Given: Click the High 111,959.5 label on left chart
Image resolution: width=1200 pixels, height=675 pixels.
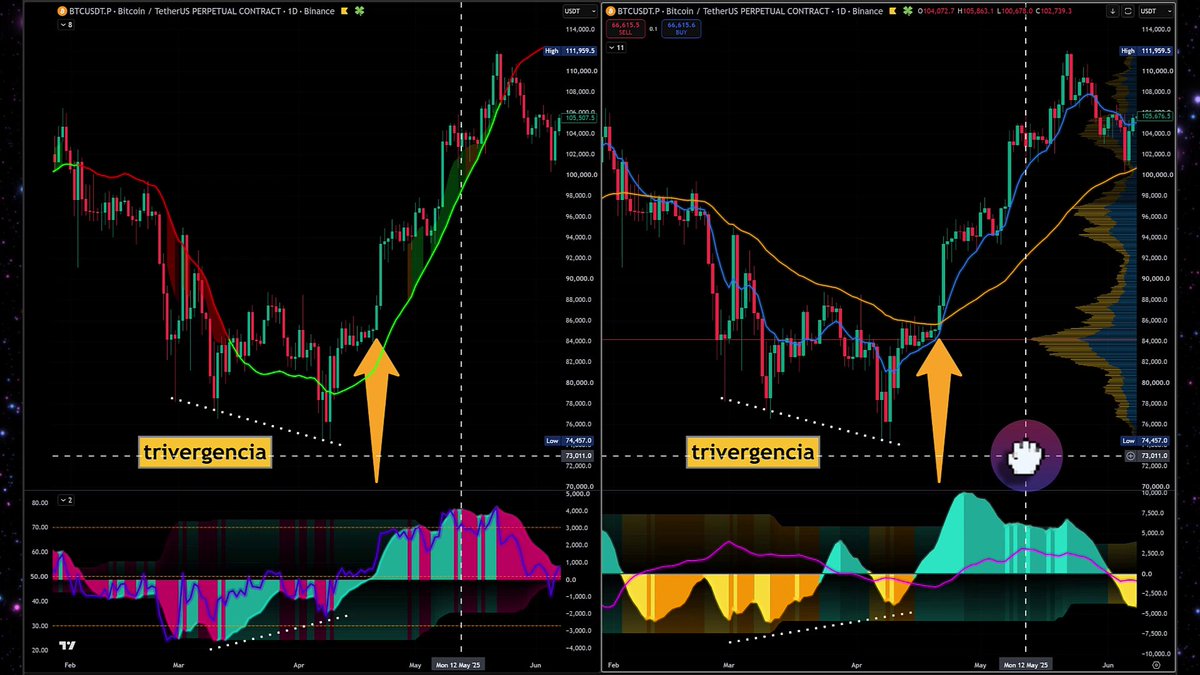Looking at the screenshot, I should (570, 51).
